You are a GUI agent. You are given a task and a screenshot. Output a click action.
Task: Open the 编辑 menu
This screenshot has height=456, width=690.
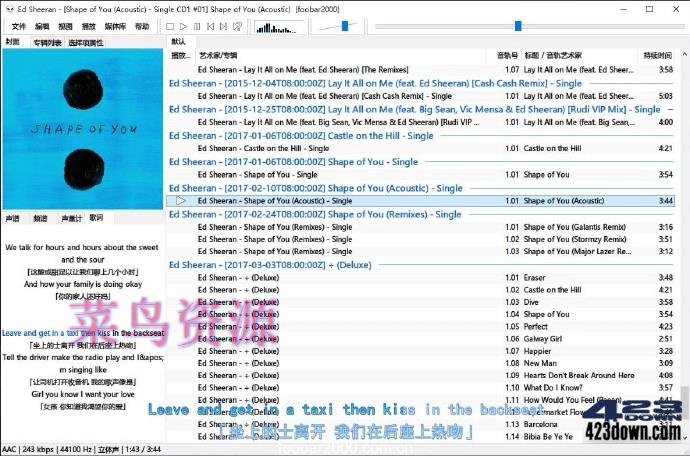point(42,26)
